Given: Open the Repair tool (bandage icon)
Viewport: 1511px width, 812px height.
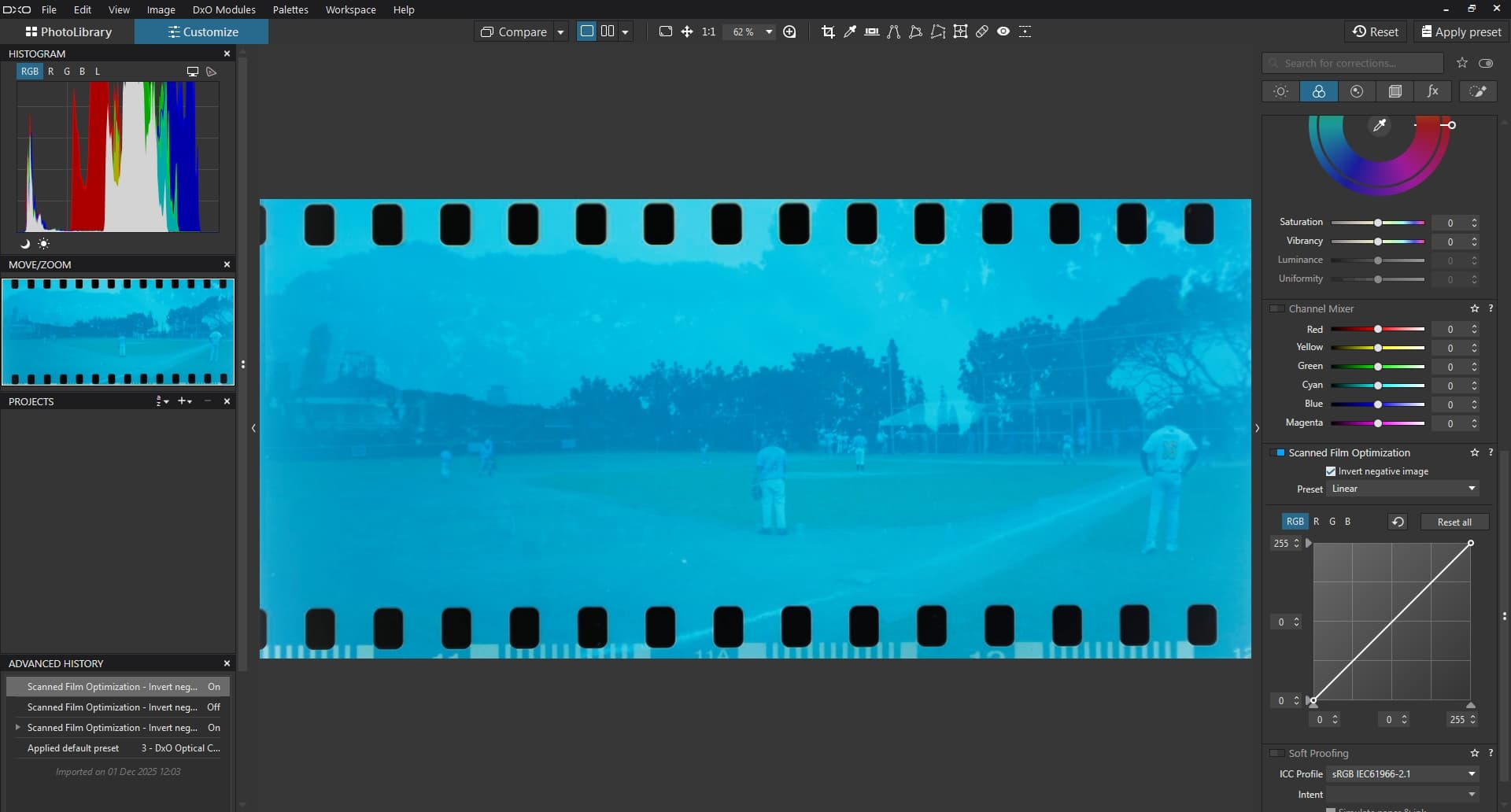Looking at the screenshot, I should [982, 31].
